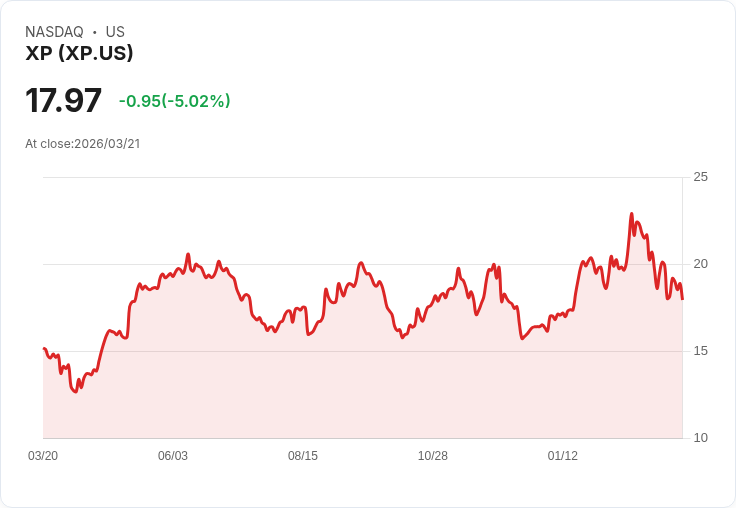This screenshot has height=508, width=736.
Task: Click the 03/20 date axis label
Action: [x=43, y=455]
